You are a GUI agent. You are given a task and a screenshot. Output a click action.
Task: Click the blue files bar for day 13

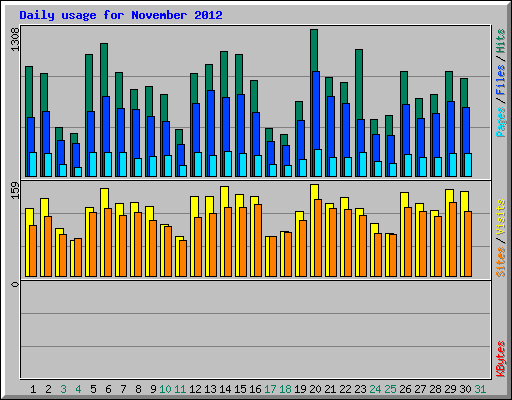211,122
